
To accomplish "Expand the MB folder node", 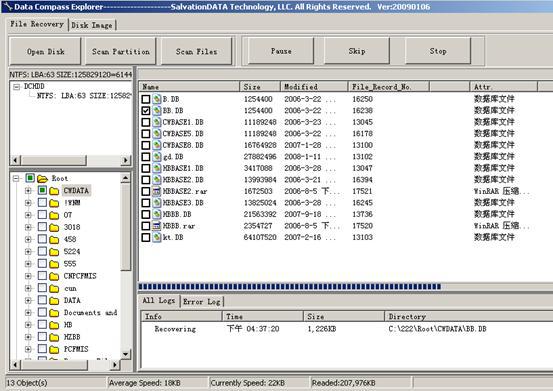I will tap(28, 325).
